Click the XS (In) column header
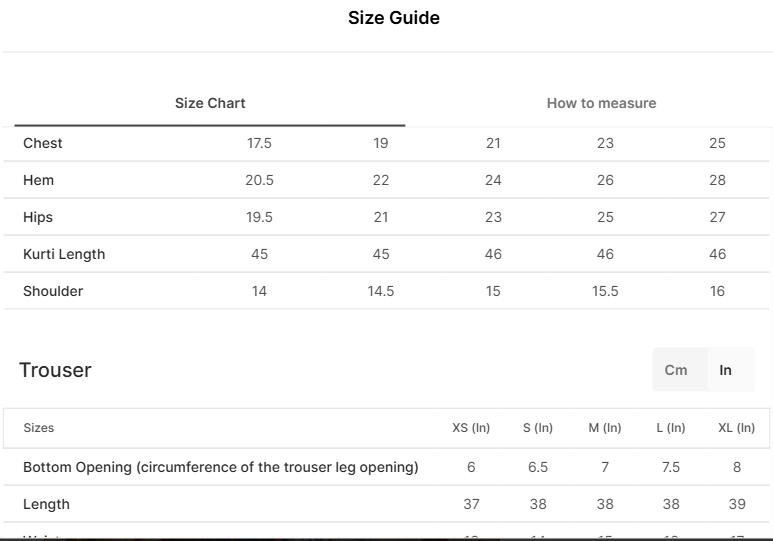The height and width of the screenshot is (541, 773). tap(471, 428)
